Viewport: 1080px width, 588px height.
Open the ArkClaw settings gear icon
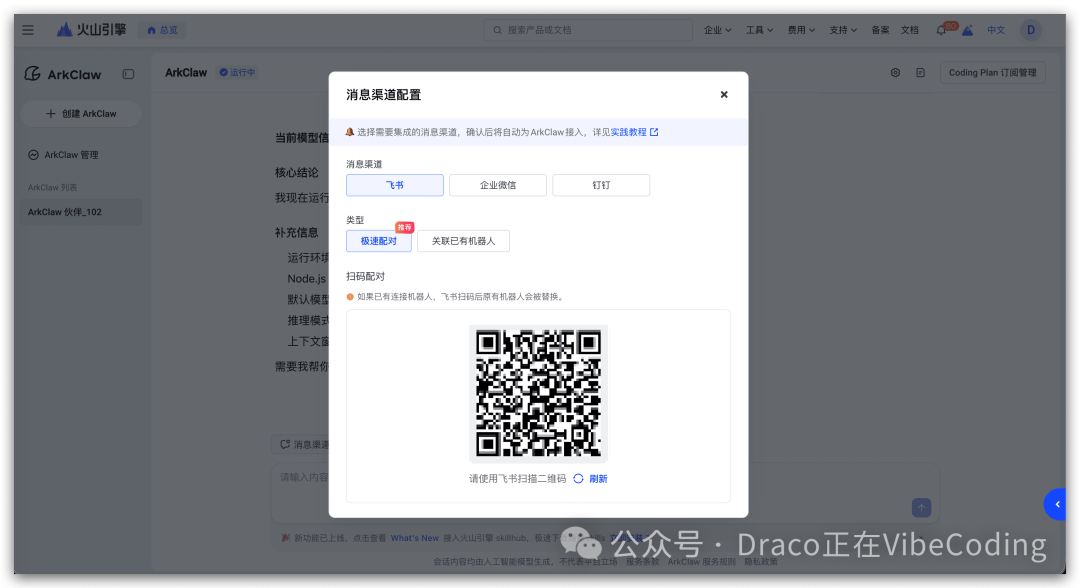click(x=896, y=72)
